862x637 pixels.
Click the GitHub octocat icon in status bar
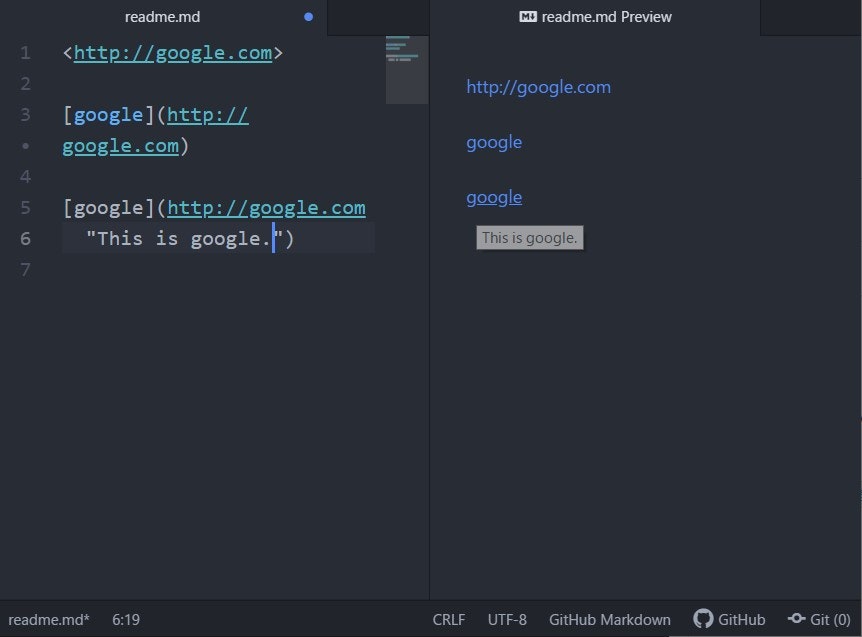click(703, 619)
